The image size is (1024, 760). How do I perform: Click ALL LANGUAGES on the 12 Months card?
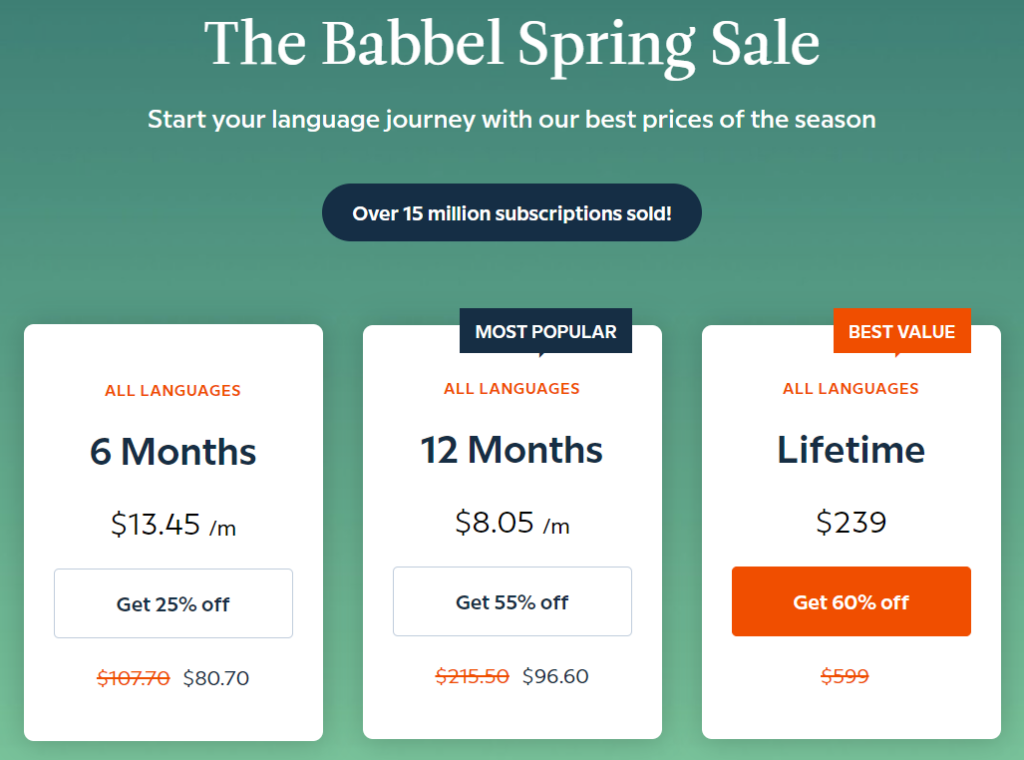pos(512,389)
